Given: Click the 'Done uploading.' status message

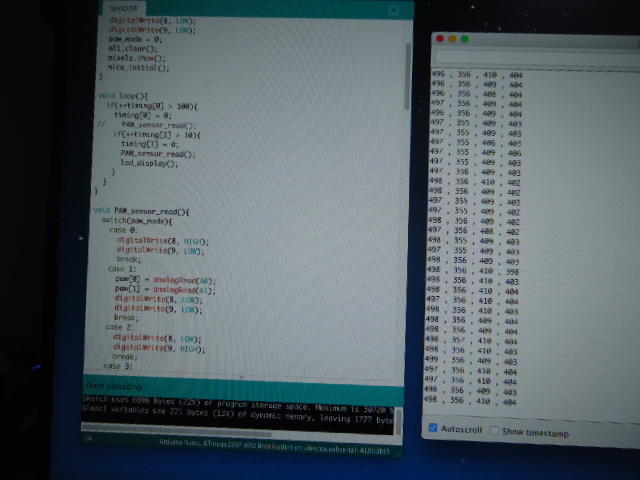Looking at the screenshot, I should click(114, 386).
